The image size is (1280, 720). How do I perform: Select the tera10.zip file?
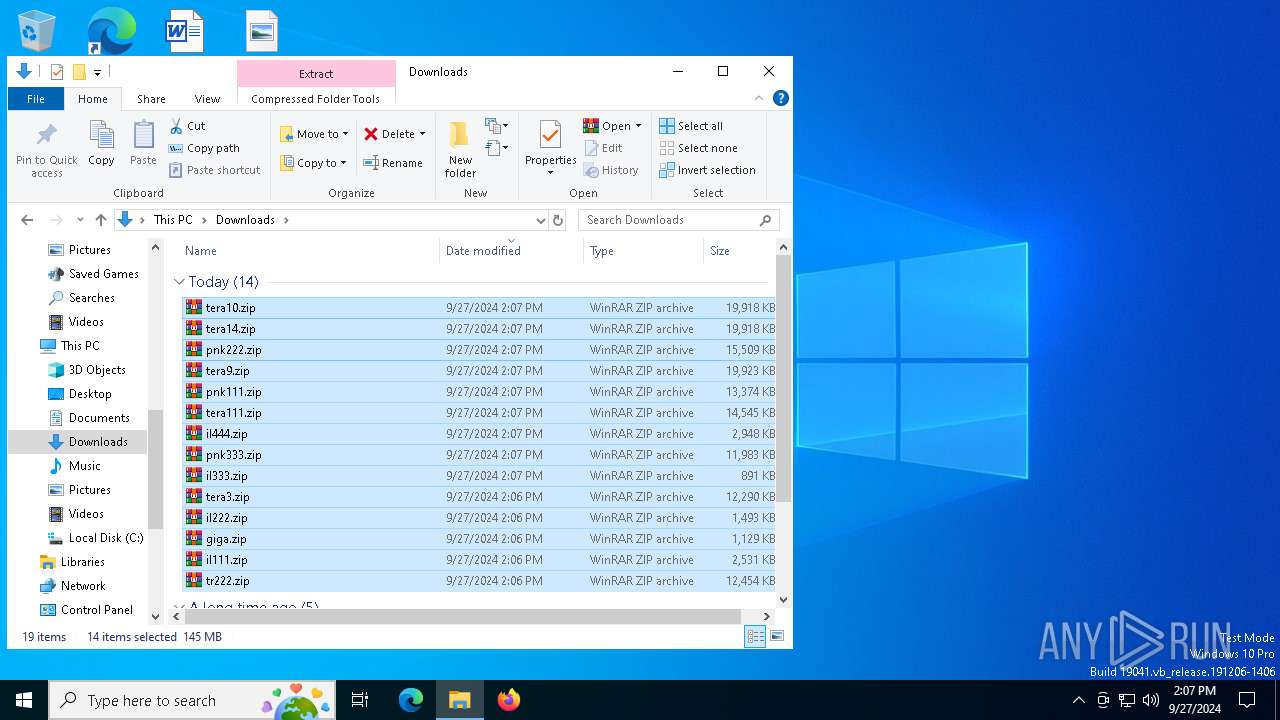[x=480, y=308]
